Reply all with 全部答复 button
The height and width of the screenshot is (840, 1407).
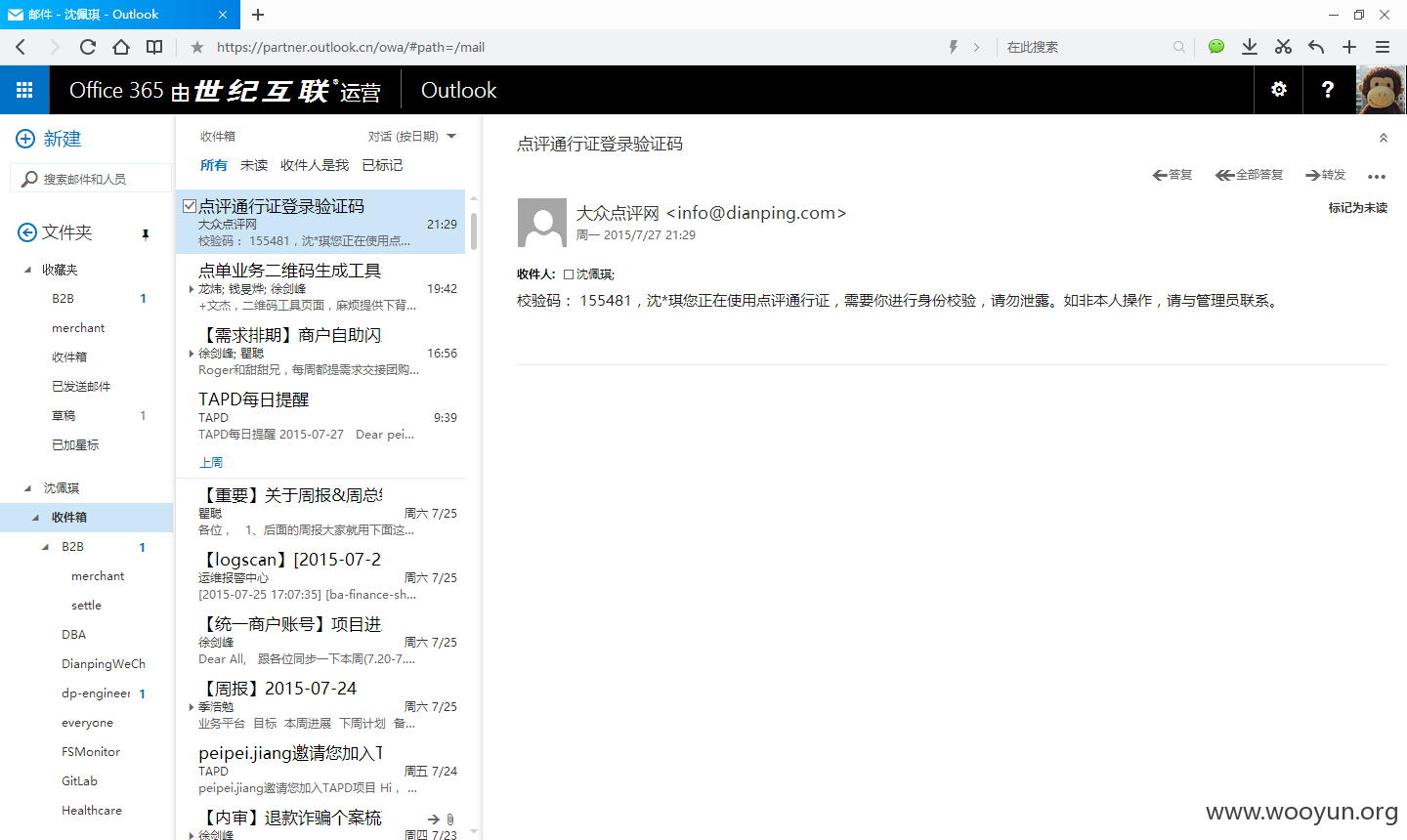1249,175
